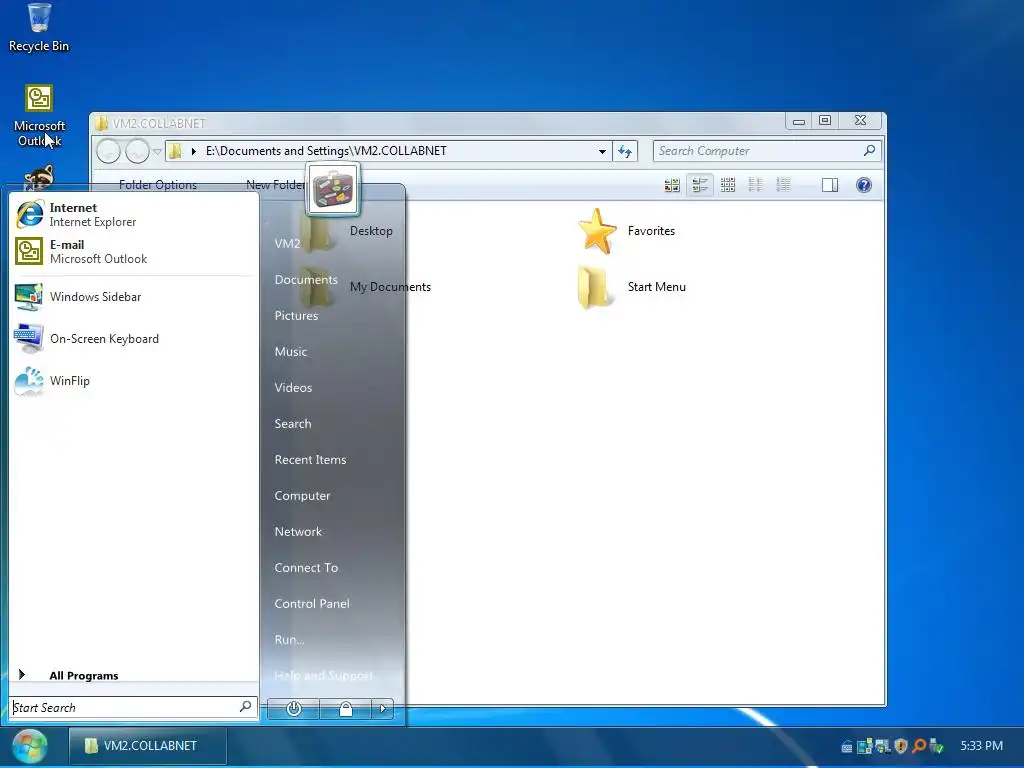Open Recent Items in the Start menu

coord(310,460)
